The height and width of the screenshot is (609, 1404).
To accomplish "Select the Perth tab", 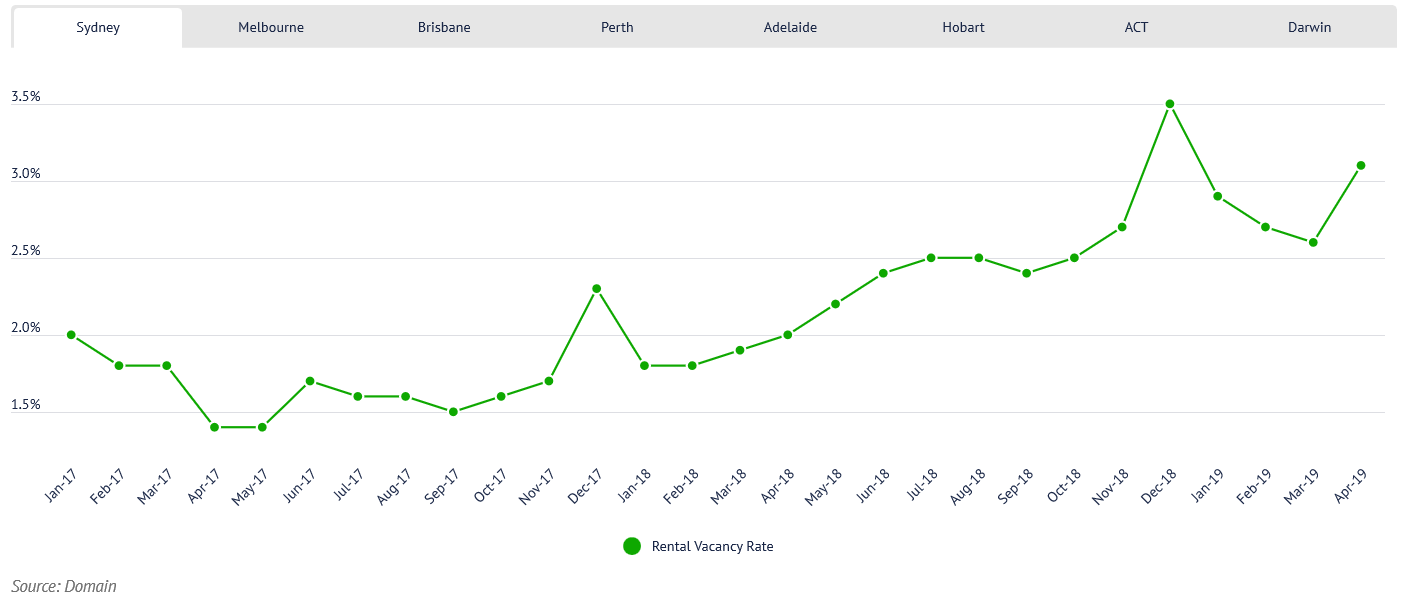I will click(x=617, y=27).
